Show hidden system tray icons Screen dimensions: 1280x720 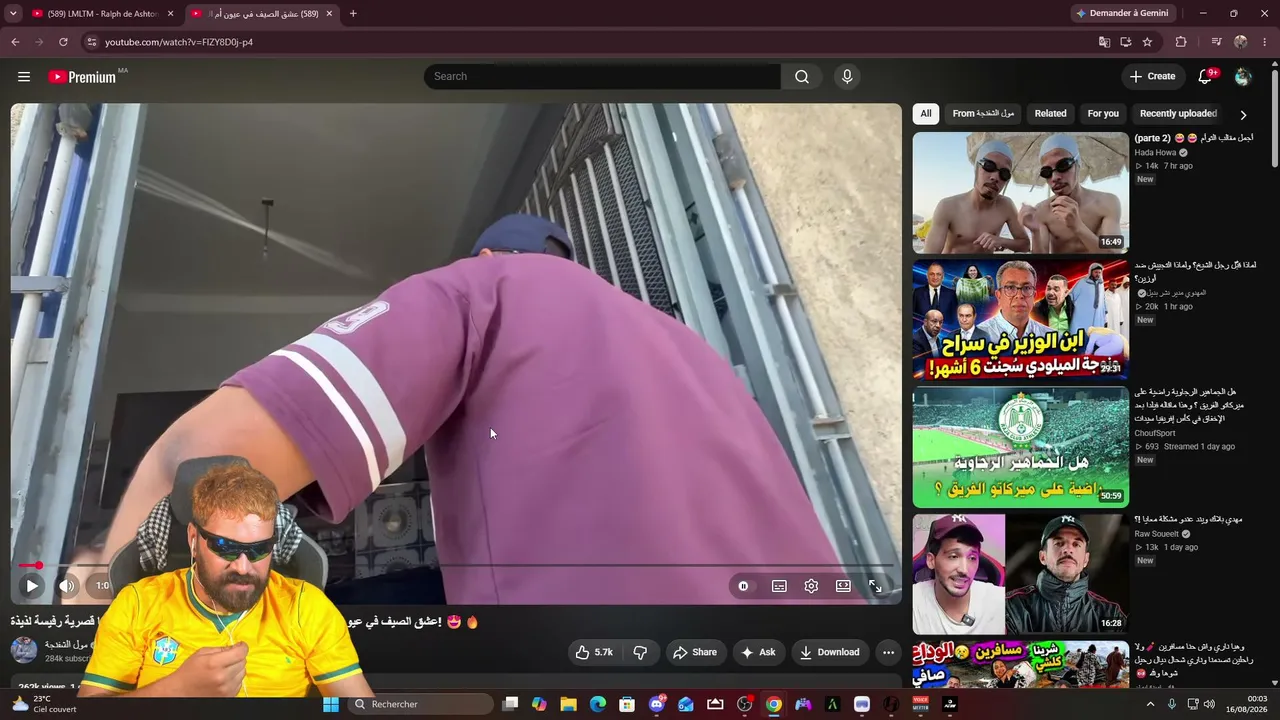pos(1150,704)
